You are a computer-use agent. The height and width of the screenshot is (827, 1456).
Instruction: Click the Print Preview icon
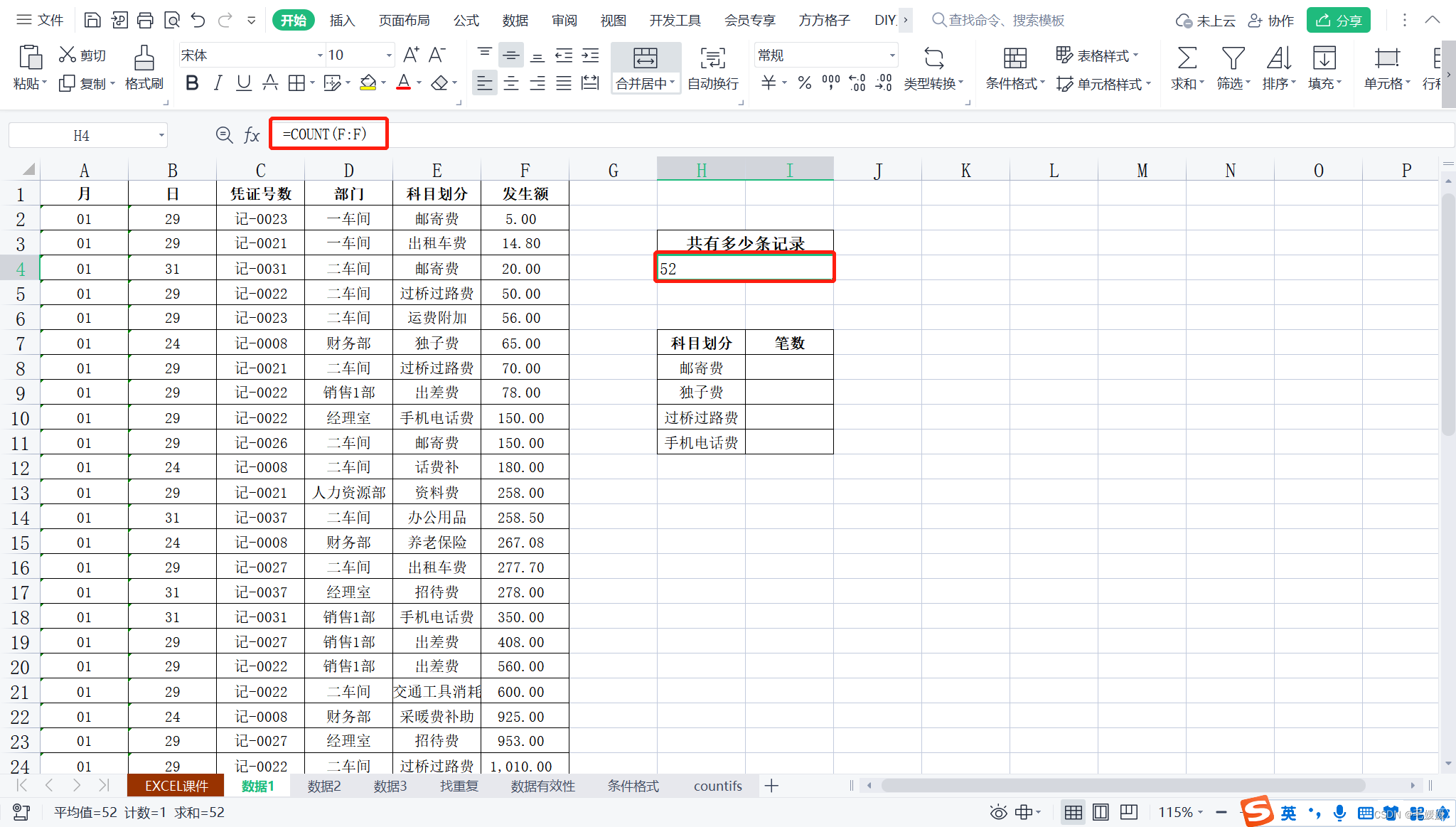pos(171,20)
